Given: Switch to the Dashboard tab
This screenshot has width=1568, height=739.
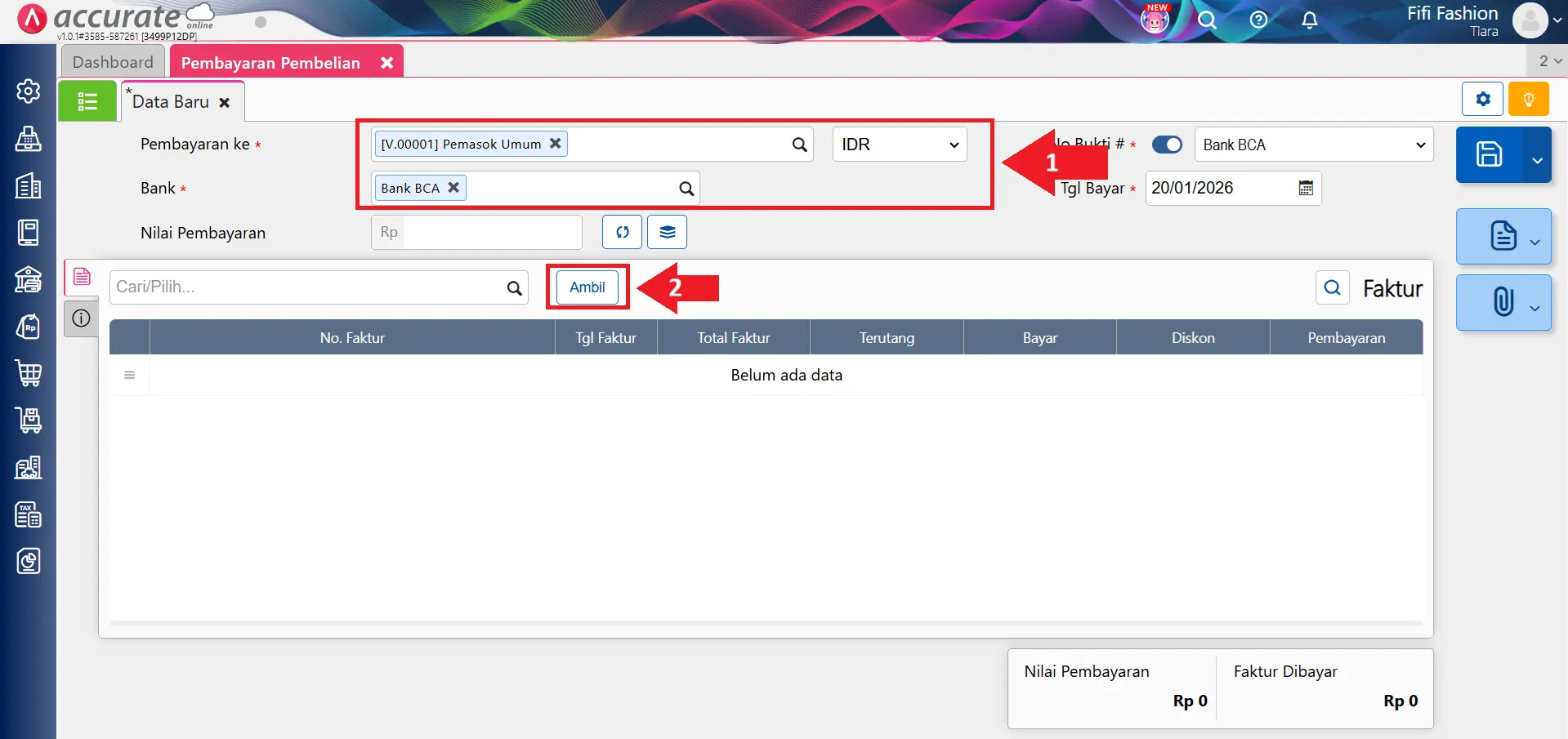Looking at the screenshot, I should 113,62.
